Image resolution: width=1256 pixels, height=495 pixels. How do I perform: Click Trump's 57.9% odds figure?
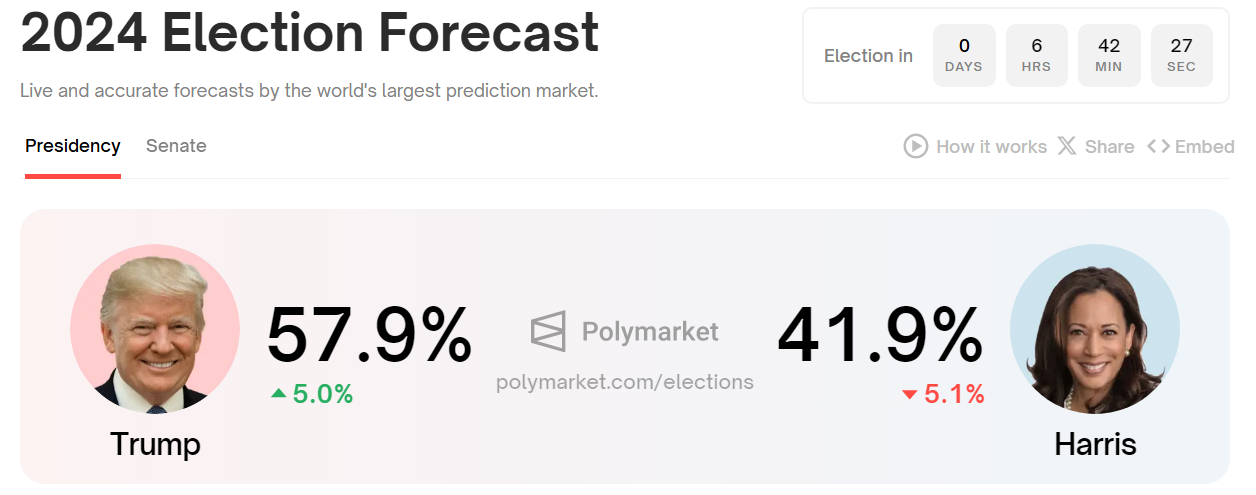click(369, 336)
